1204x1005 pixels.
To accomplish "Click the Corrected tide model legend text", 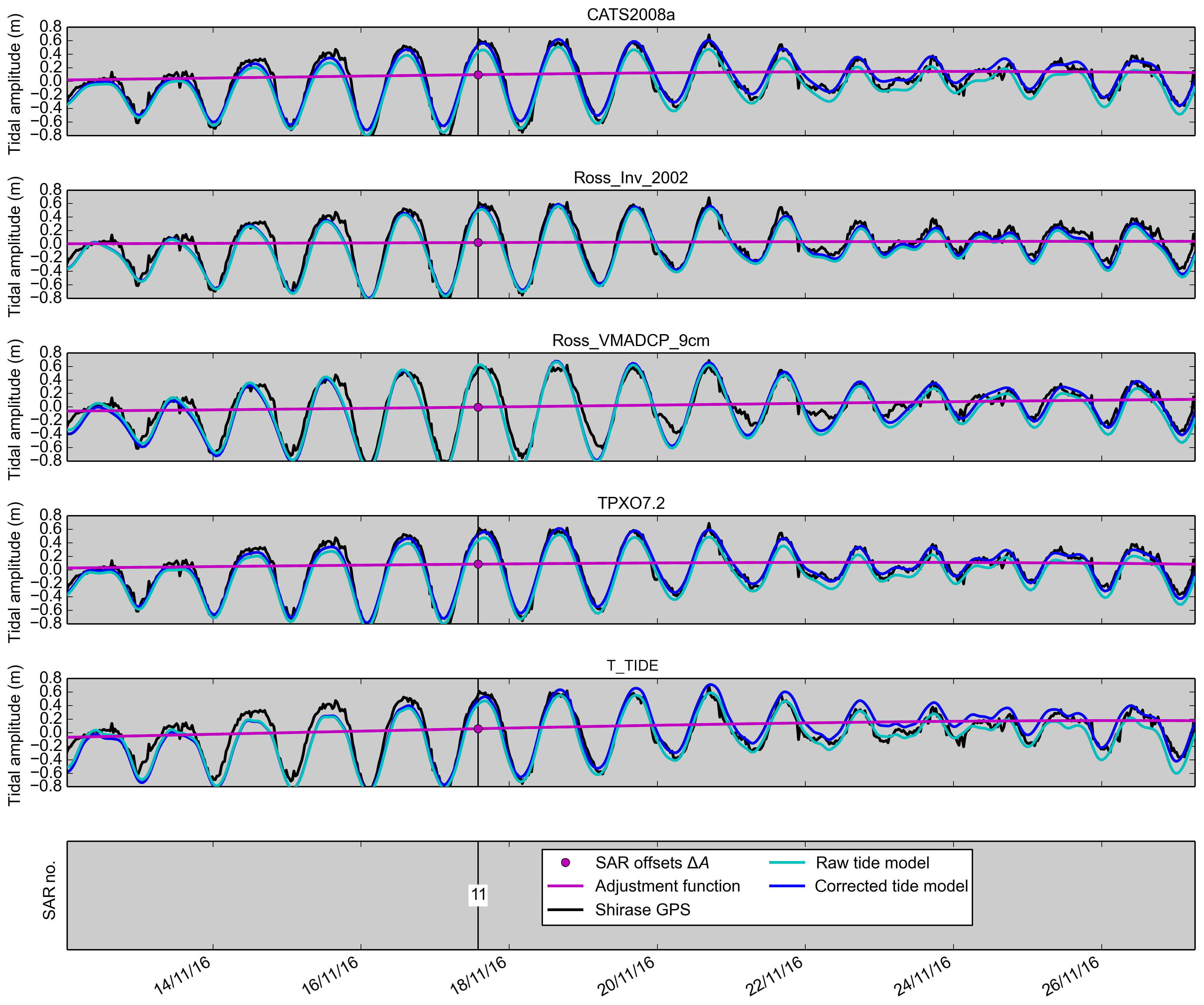I will pyautogui.click(x=891, y=886).
